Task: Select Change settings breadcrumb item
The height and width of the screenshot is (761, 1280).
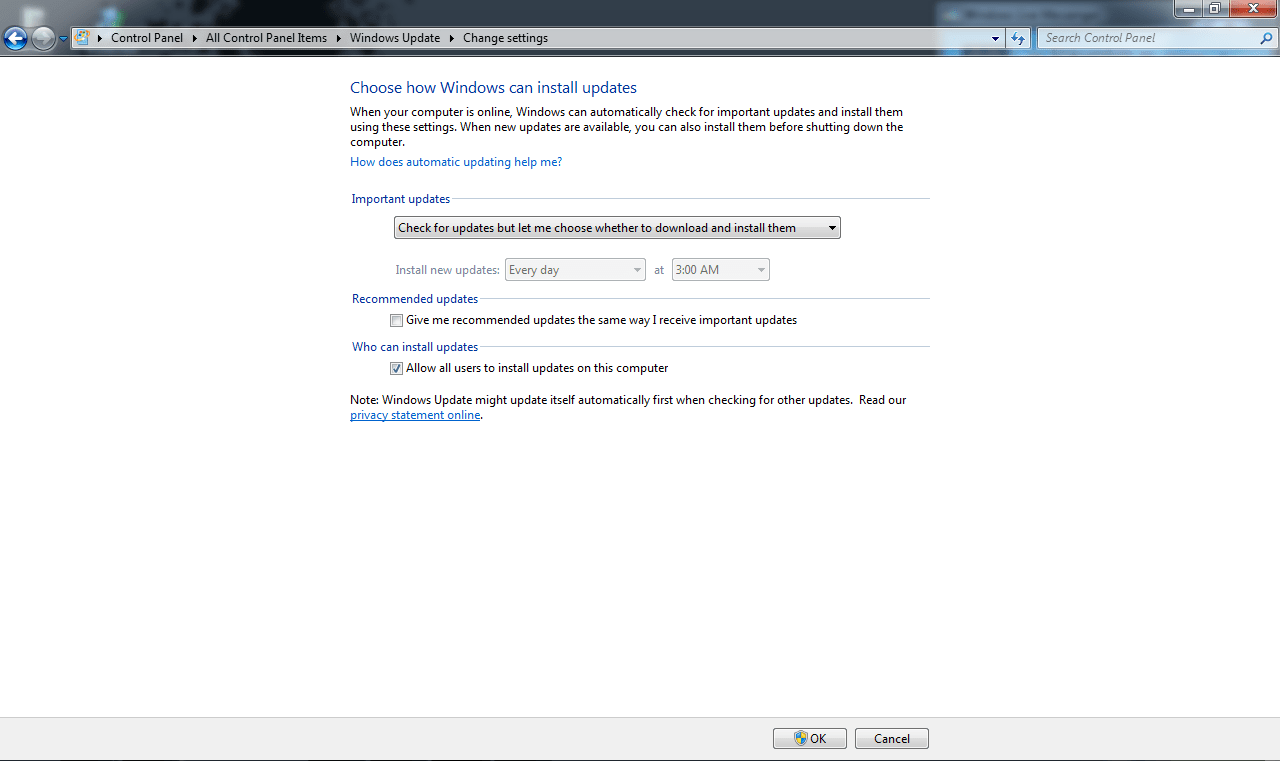Action: [505, 38]
